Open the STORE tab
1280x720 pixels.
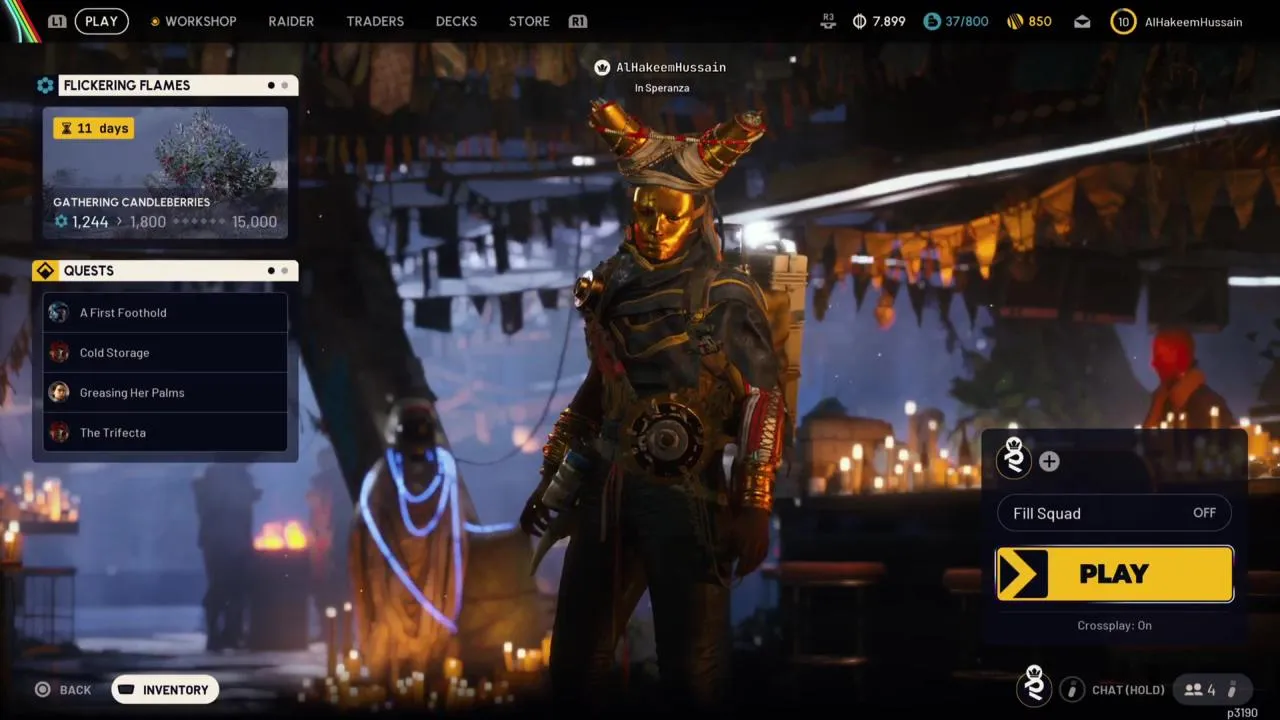click(529, 21)
